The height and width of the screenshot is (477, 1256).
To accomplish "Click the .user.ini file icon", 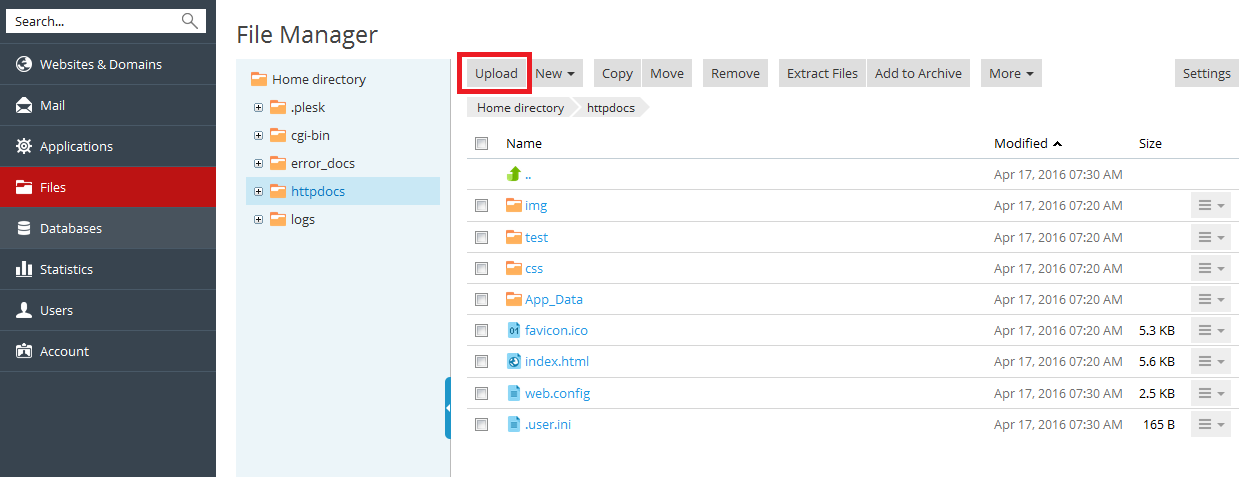I will [x=514, y=424].
